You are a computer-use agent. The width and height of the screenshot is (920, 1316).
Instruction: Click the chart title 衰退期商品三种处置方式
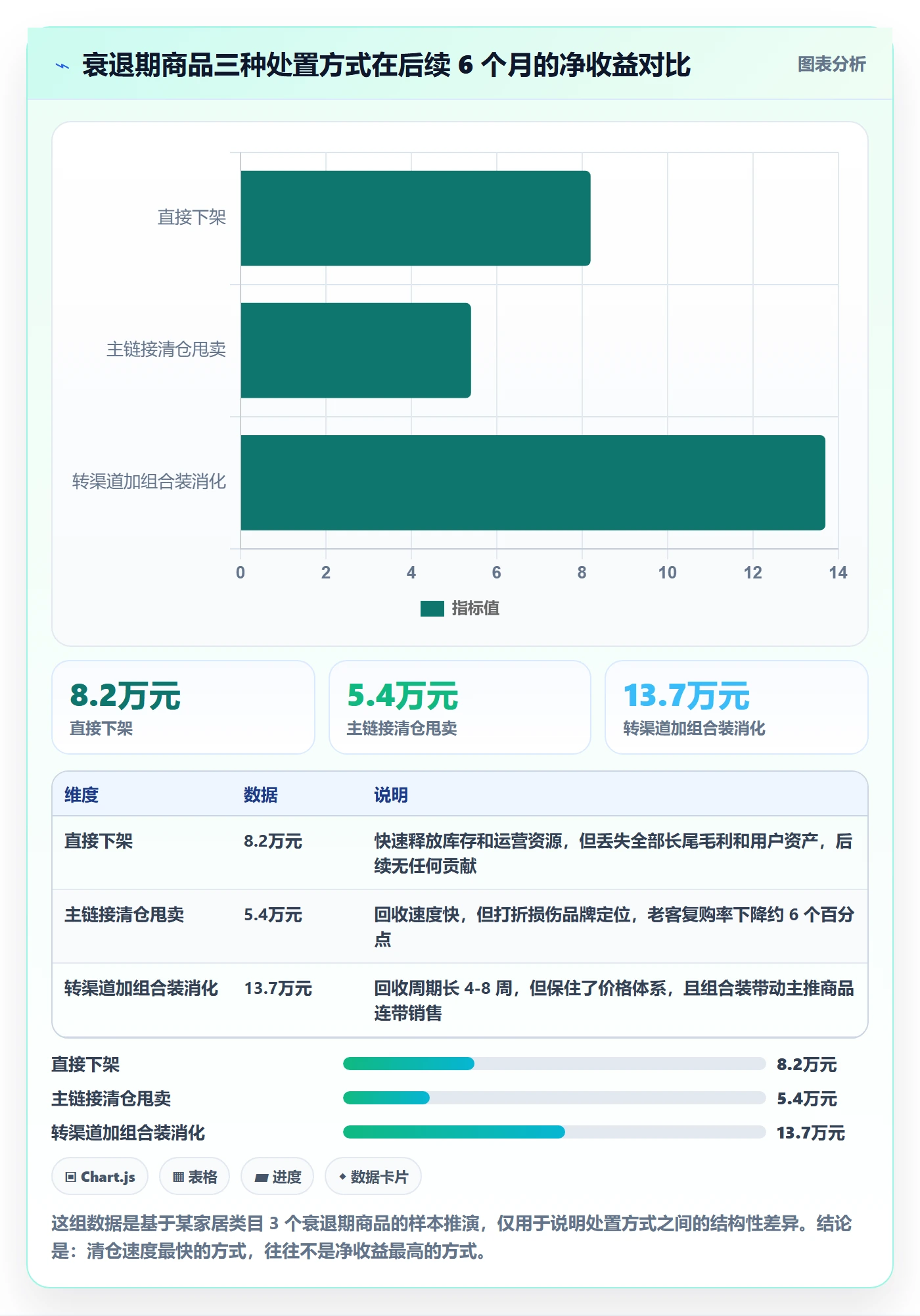pyautogui.click(x=386, y=65)
